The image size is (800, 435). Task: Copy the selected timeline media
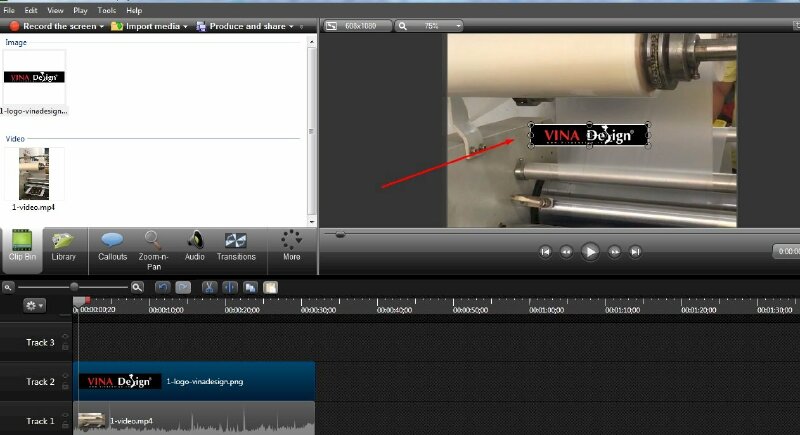[250, 288]
